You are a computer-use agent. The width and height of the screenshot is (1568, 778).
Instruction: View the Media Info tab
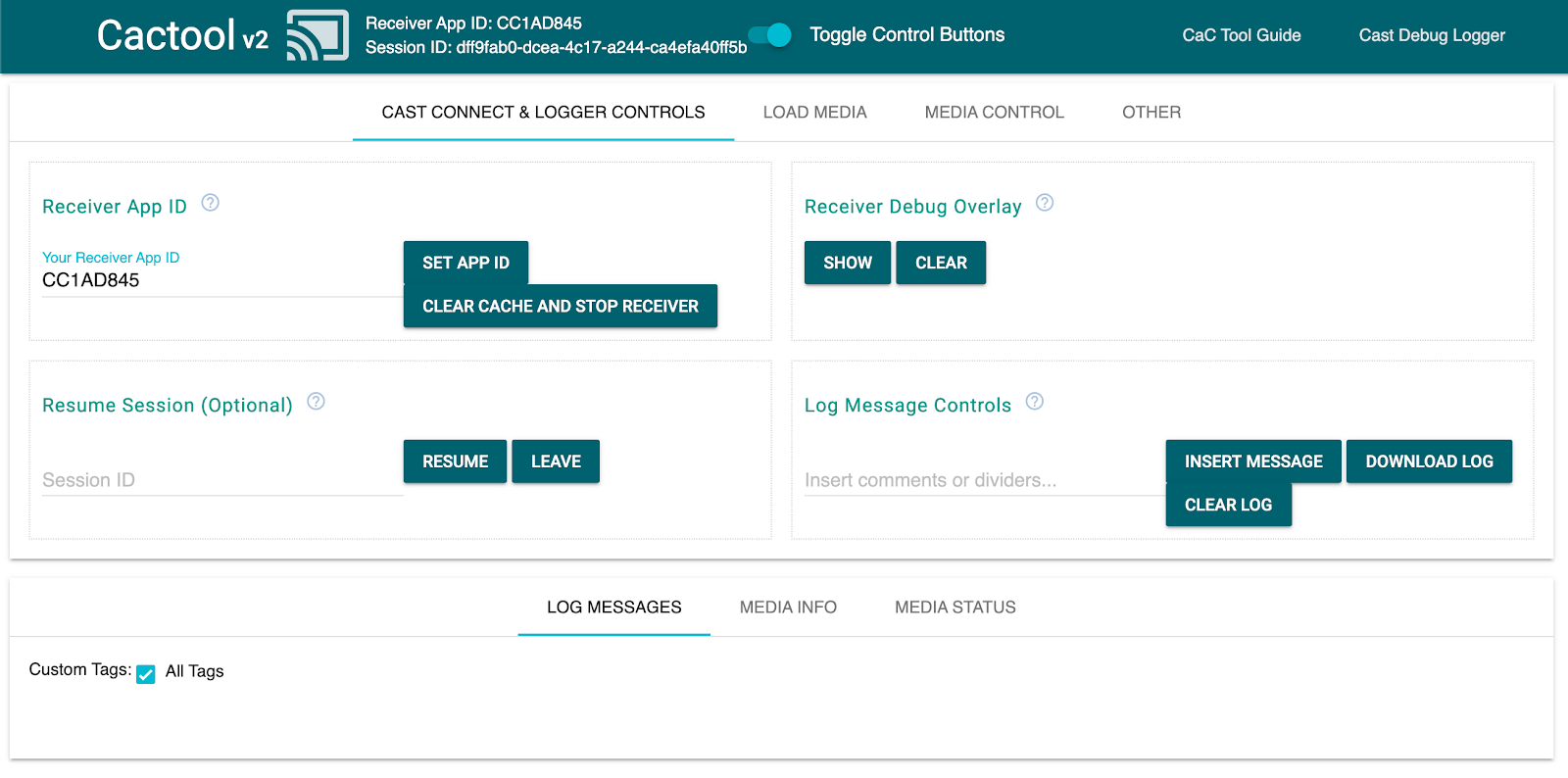tap(788, 608)
